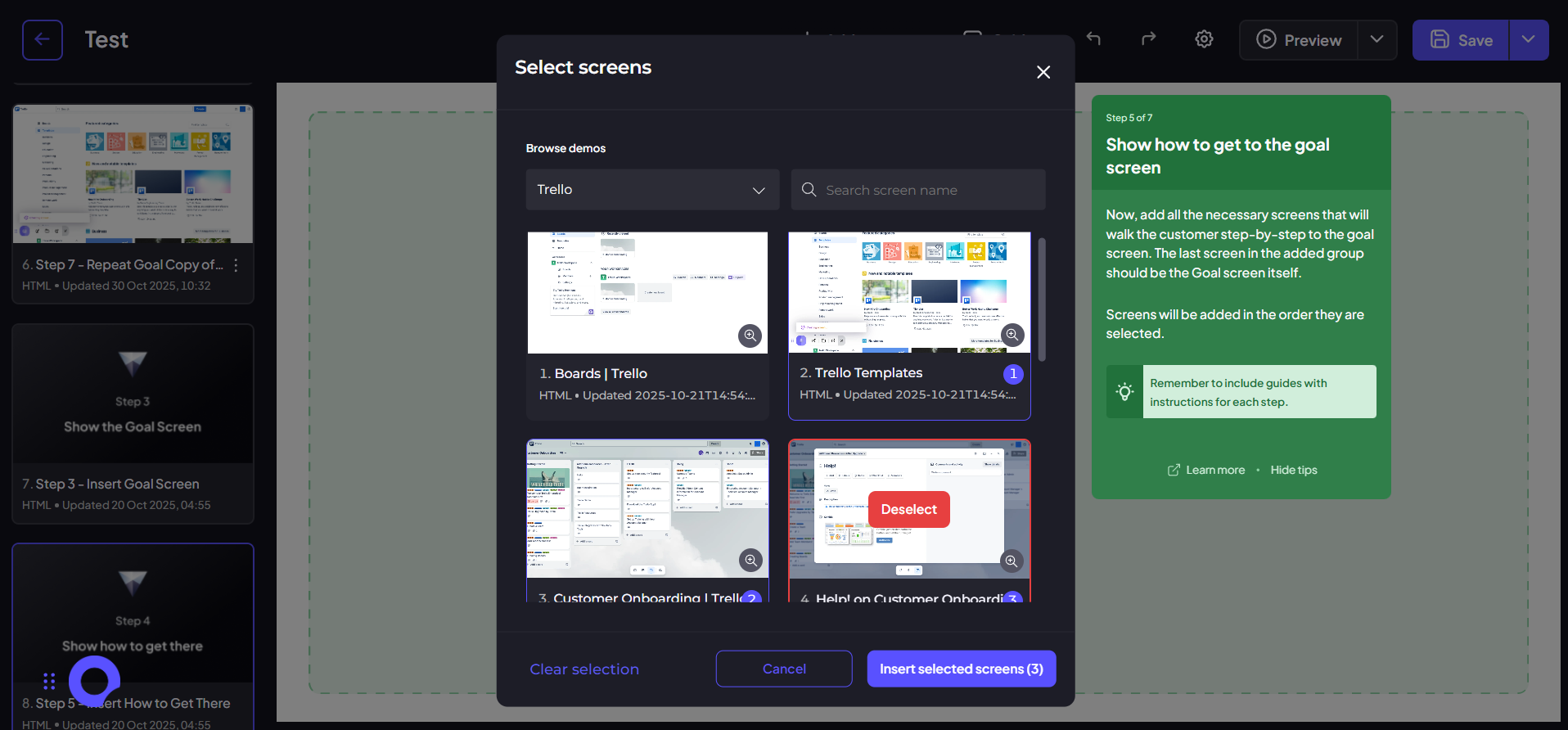Click the Save button
This screenshot has height=730, width=1568.
point(1461,40)
